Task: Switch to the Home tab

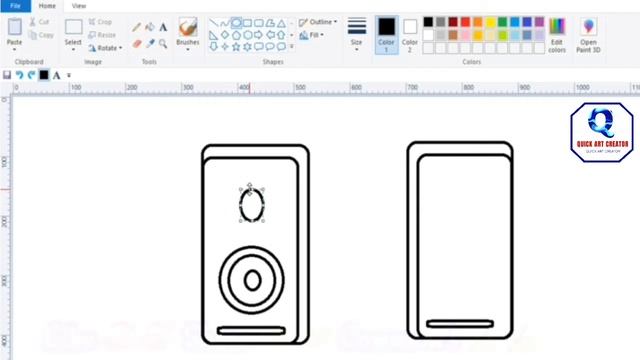Action: point(47,6)
